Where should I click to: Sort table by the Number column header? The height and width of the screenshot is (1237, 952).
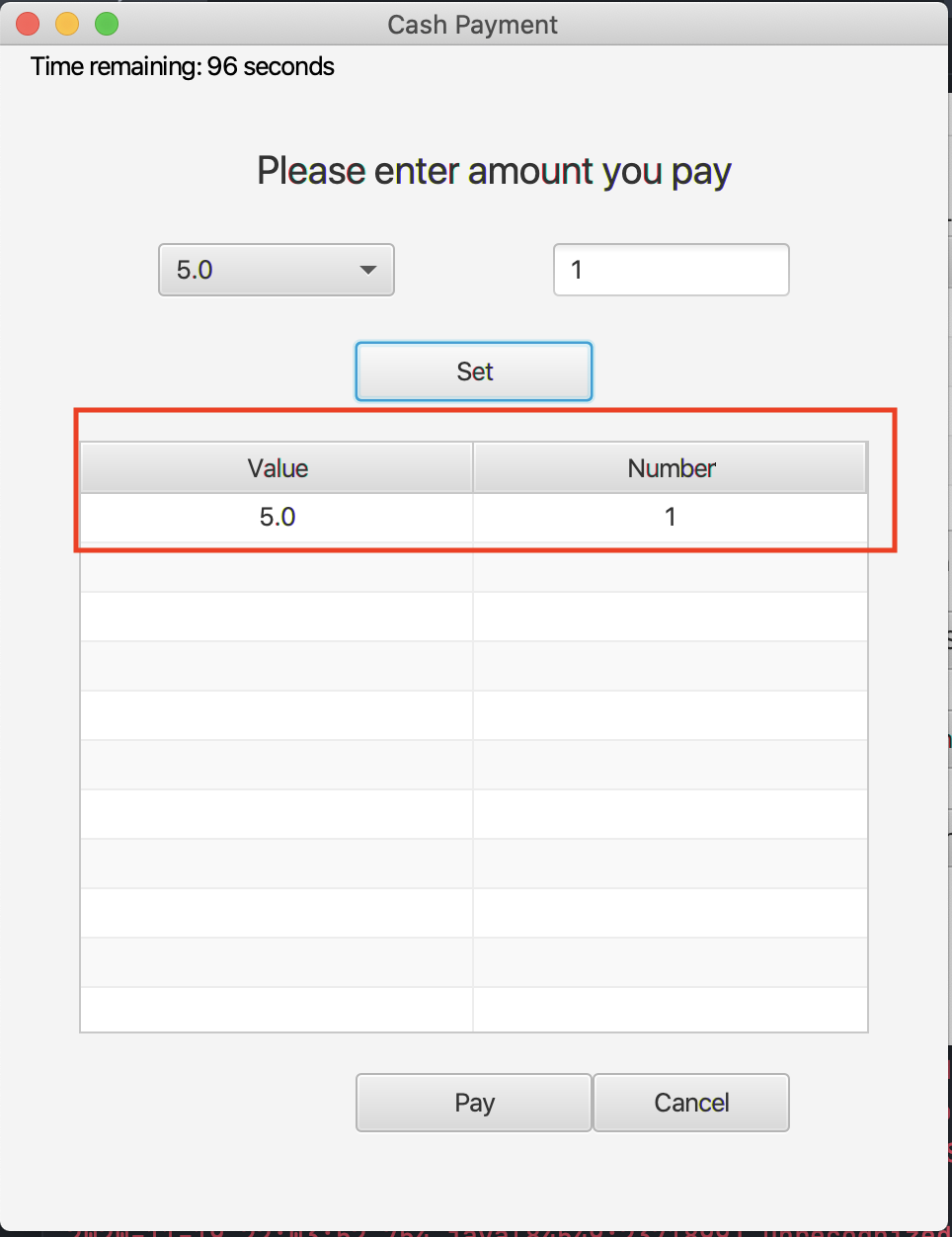(671, 468)
